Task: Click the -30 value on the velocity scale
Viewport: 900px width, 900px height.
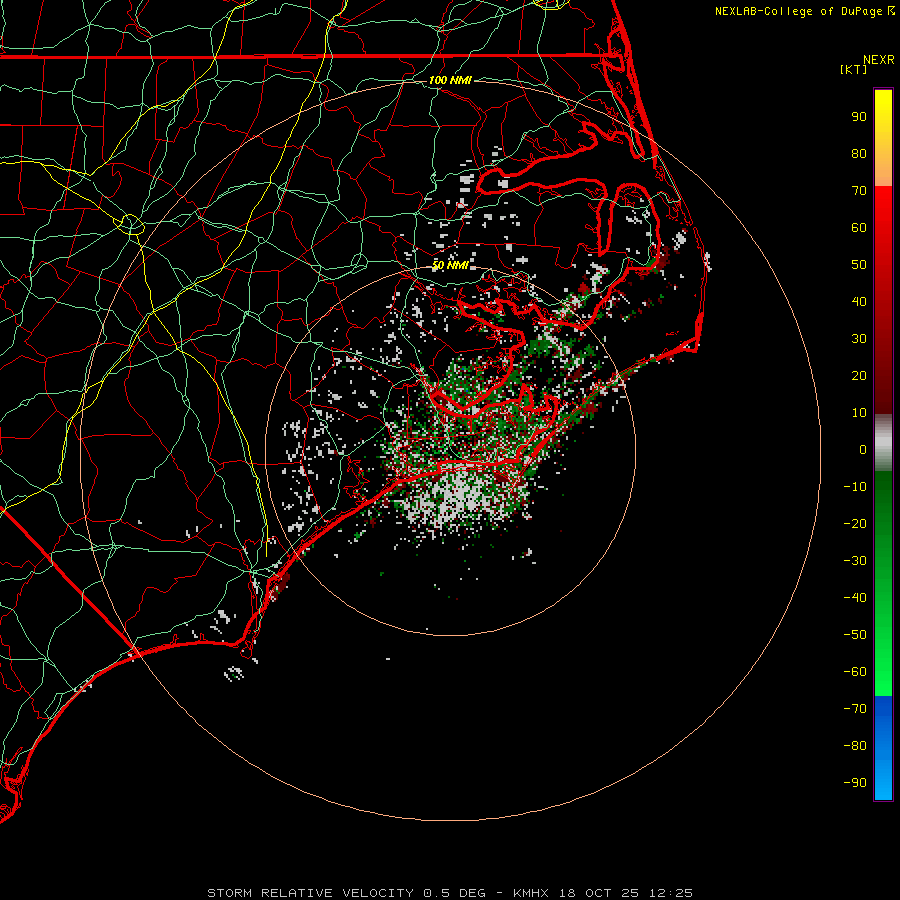Action: click(855, 561)
